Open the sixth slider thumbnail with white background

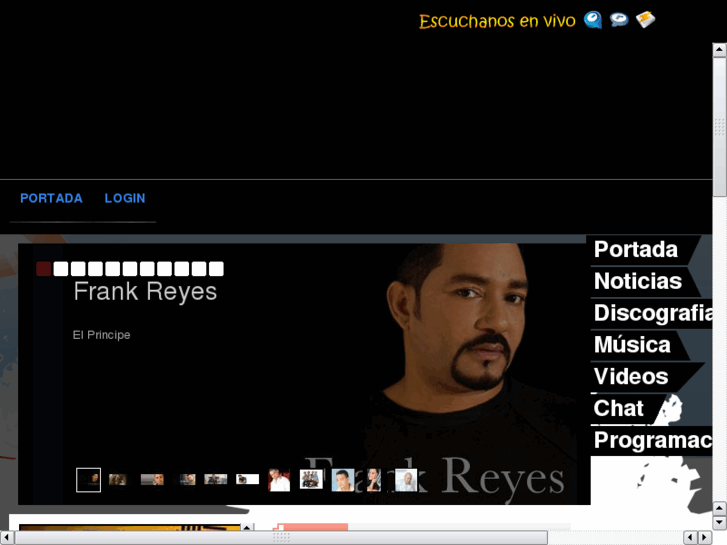click(247, 479)
